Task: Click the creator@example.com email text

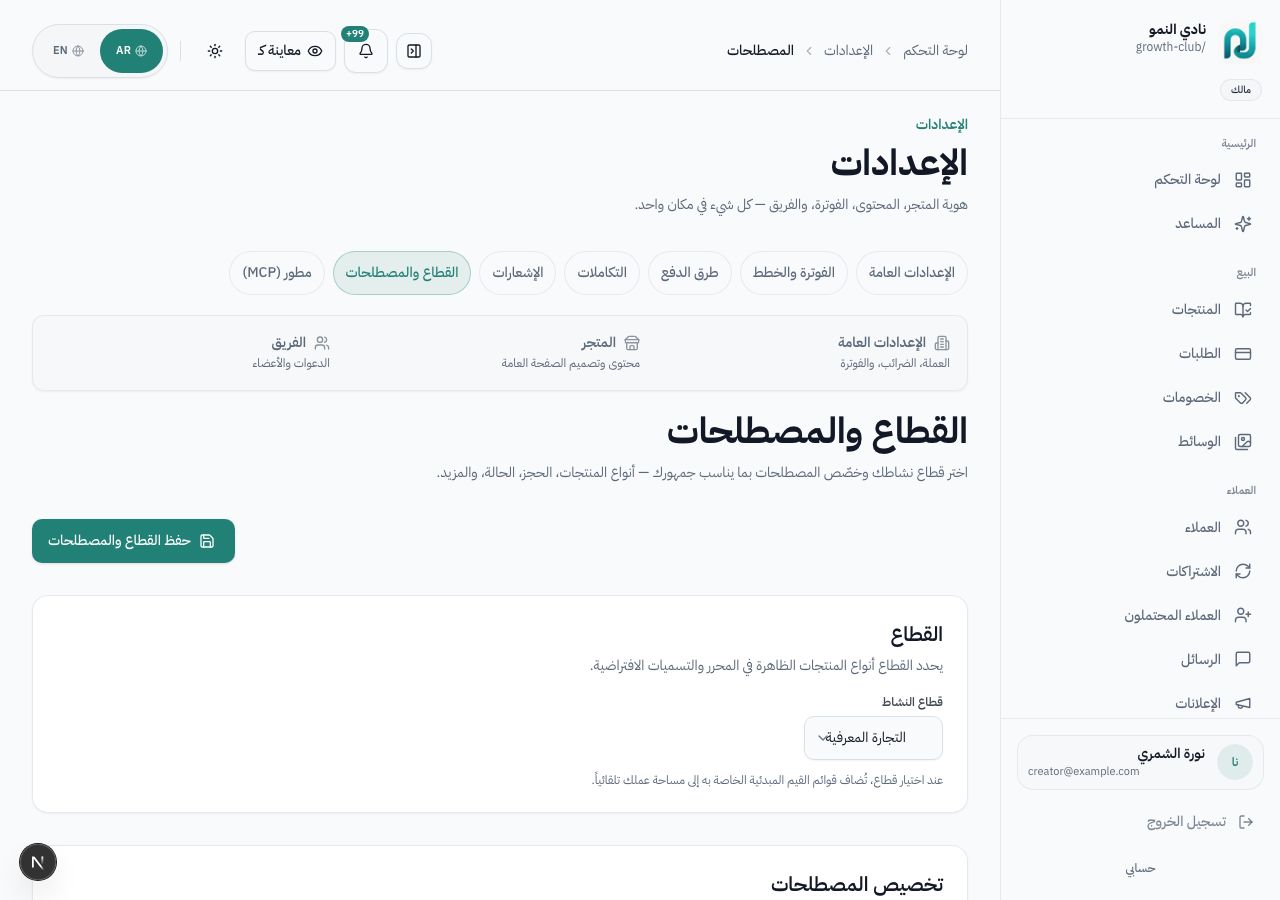Action: point(1084,772)
